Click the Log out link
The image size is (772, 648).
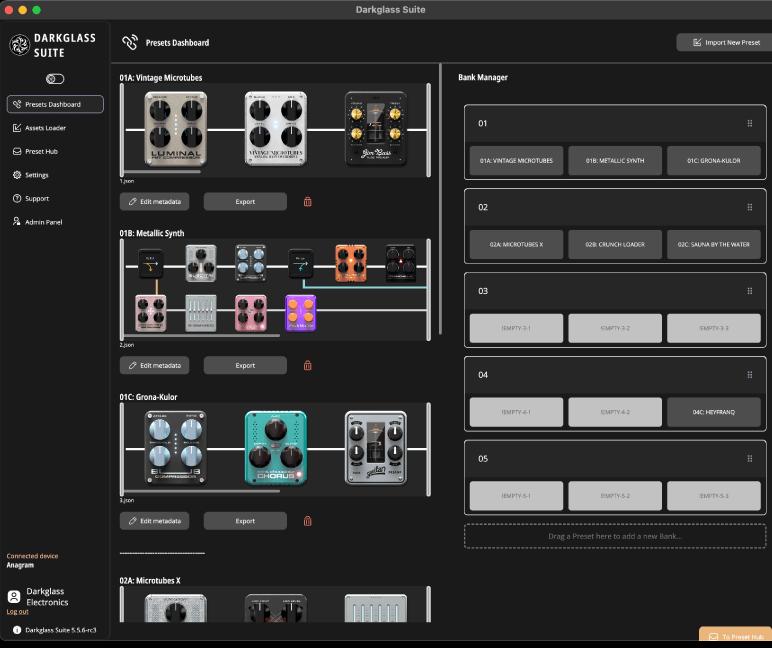coord(18,612)
